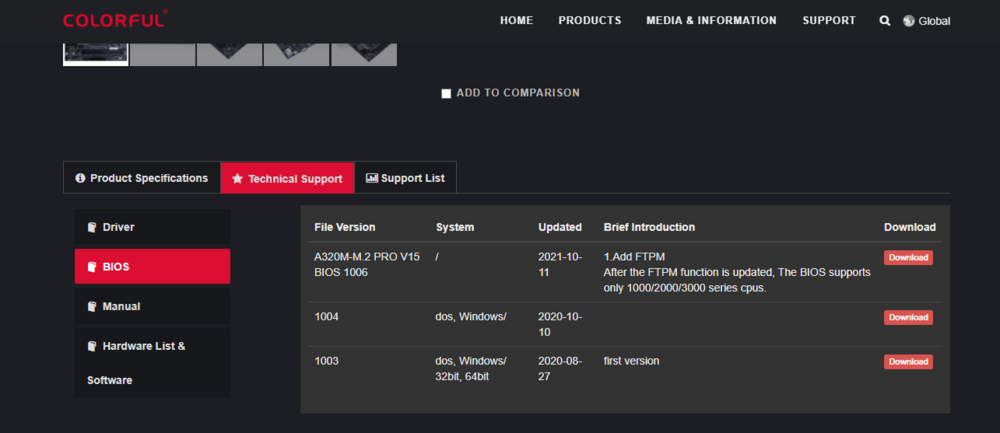Screen dimensions: 1000x433
Task: Open the Manual sidebar section
Action: 152,306
